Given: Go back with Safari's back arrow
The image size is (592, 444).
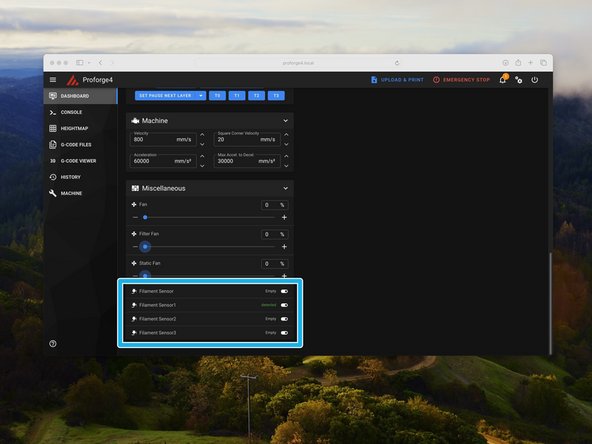Looking at the screenshot, I should click(100, 63).
